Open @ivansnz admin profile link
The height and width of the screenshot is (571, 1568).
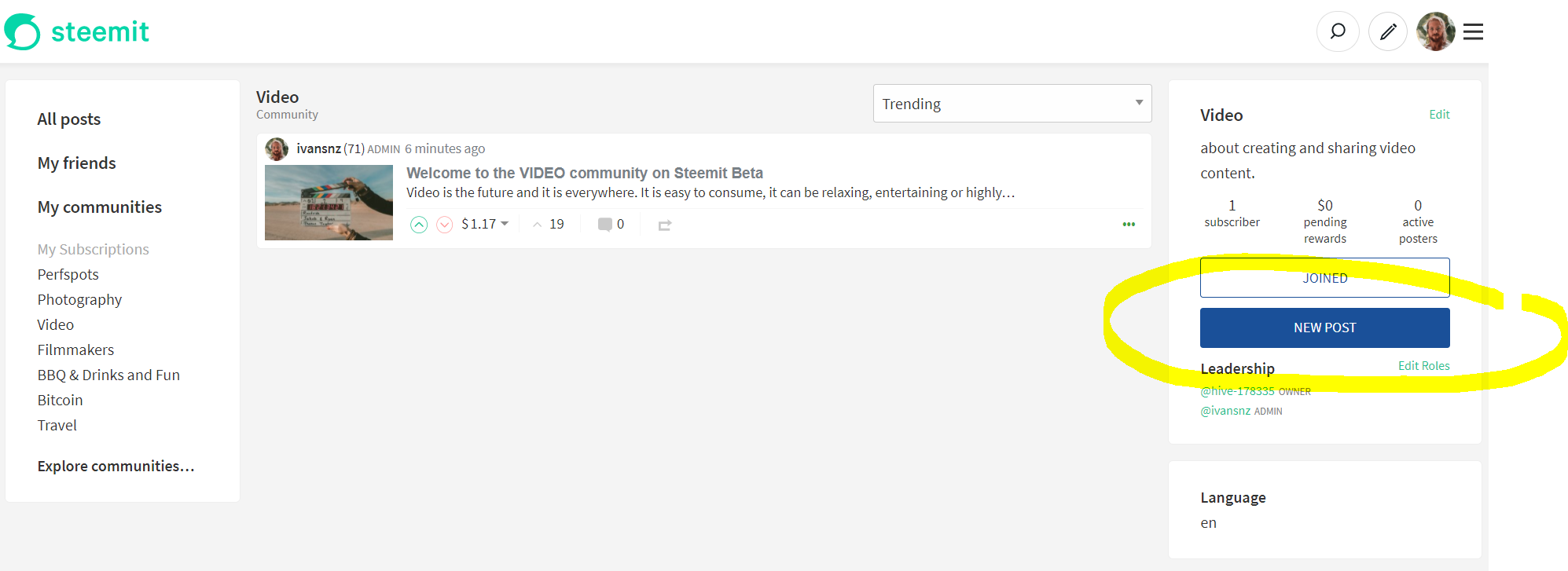pyautogui.click(x=1225, y=411)
